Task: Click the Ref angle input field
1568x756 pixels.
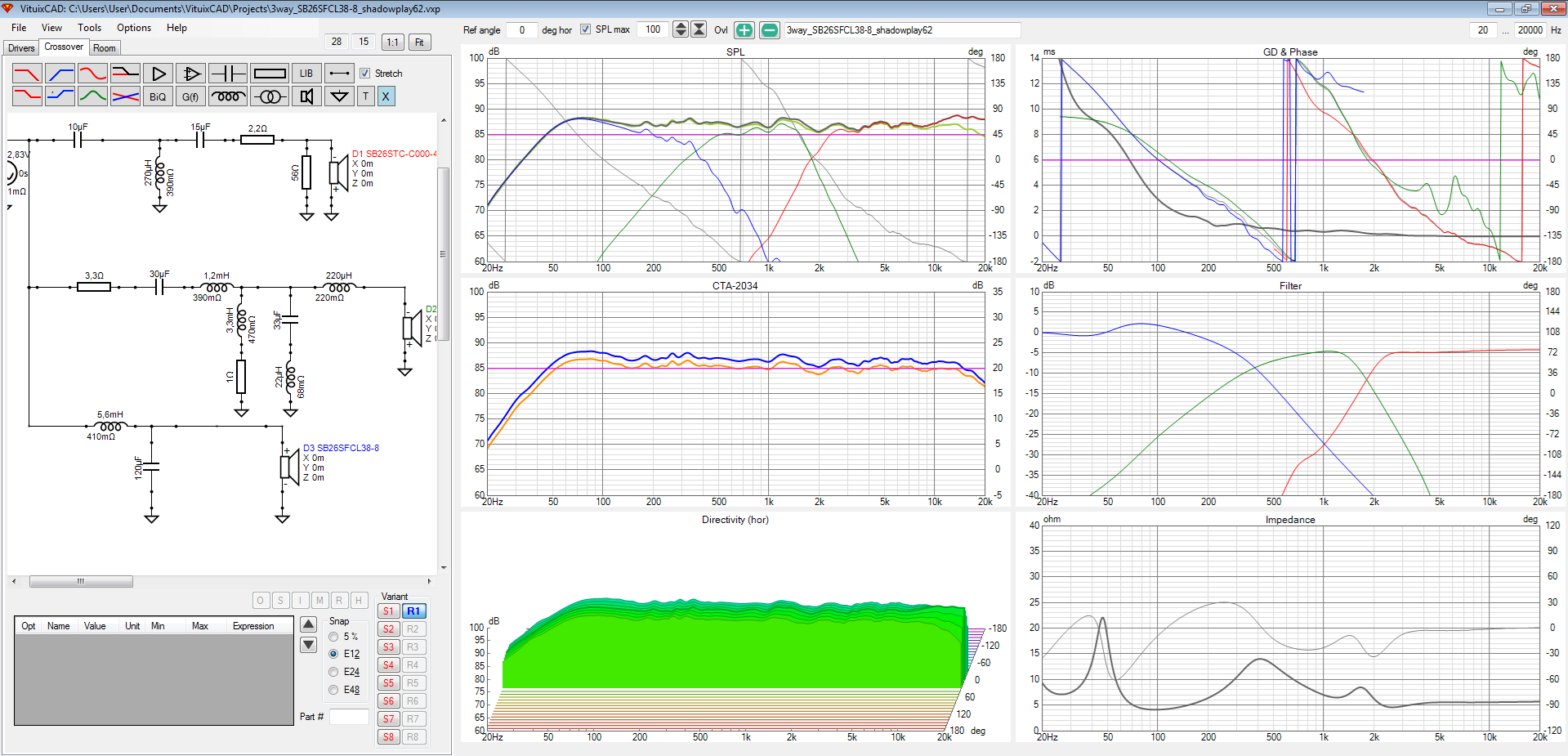Action: click(x=521, y=29)
